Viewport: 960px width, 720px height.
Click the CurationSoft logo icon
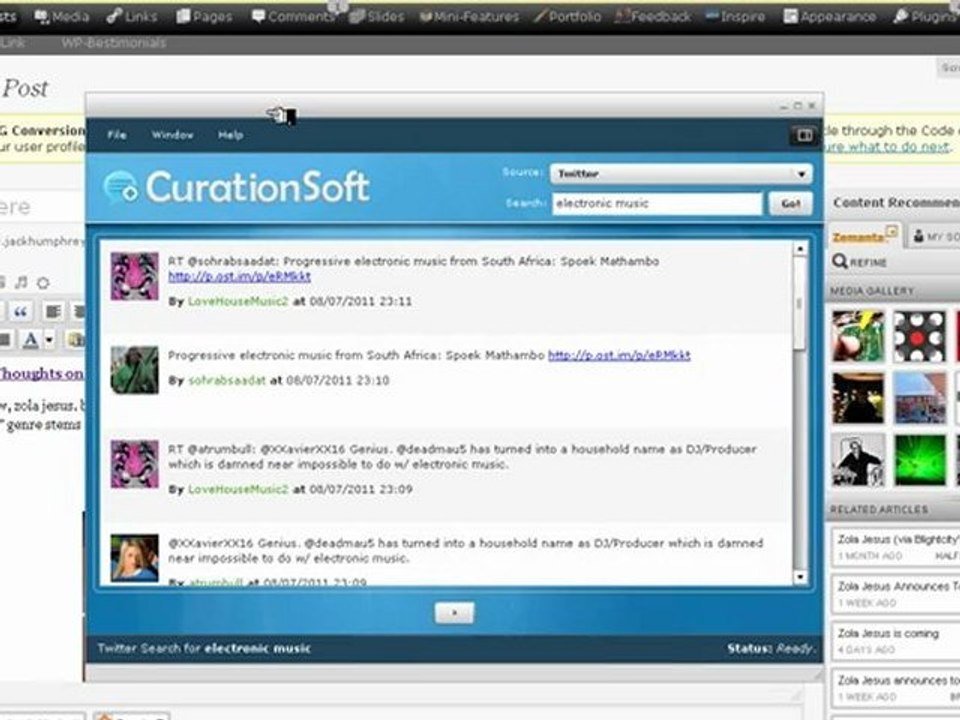coord(121,186)
